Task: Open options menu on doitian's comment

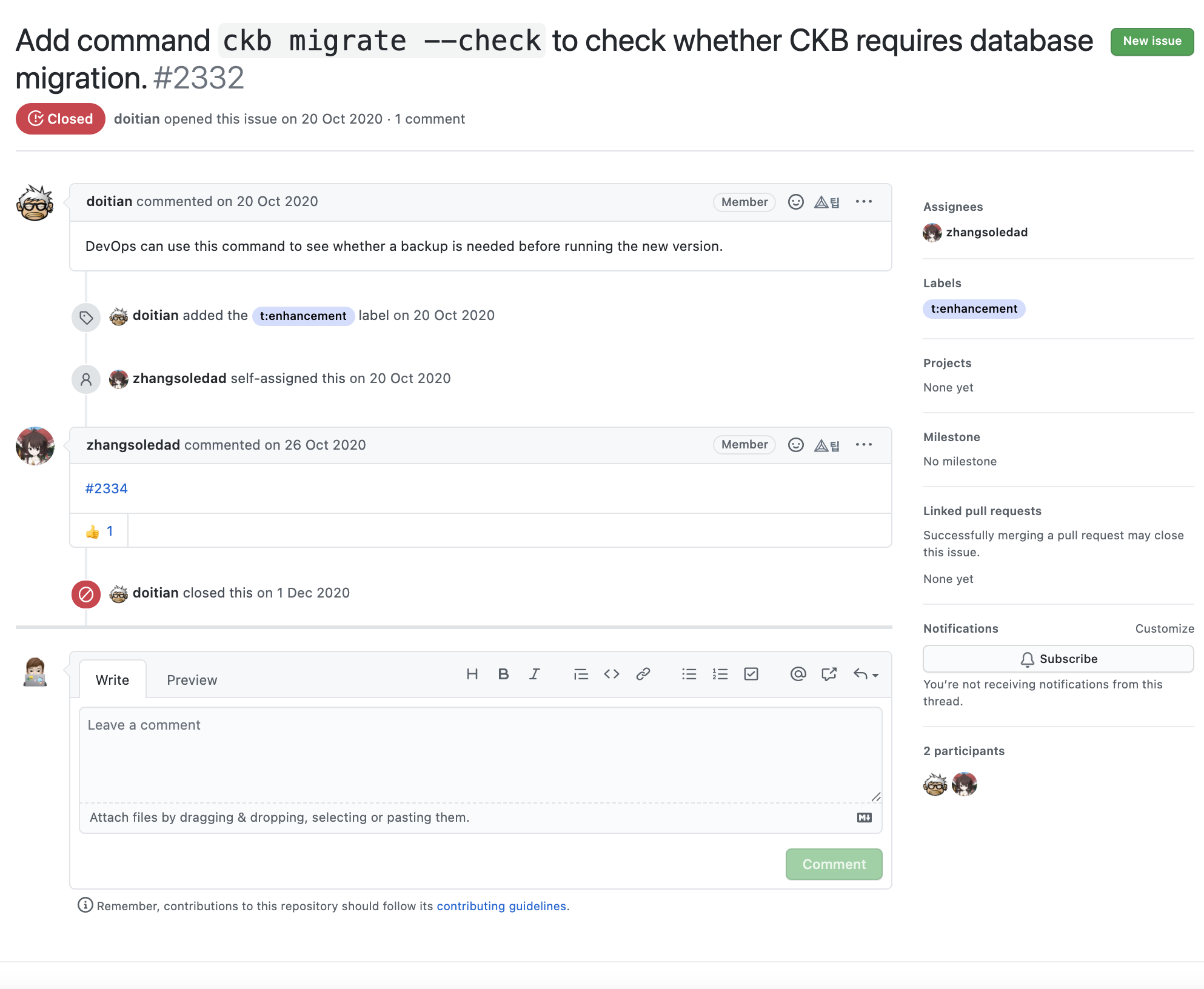Action: [x=863, y=202]
